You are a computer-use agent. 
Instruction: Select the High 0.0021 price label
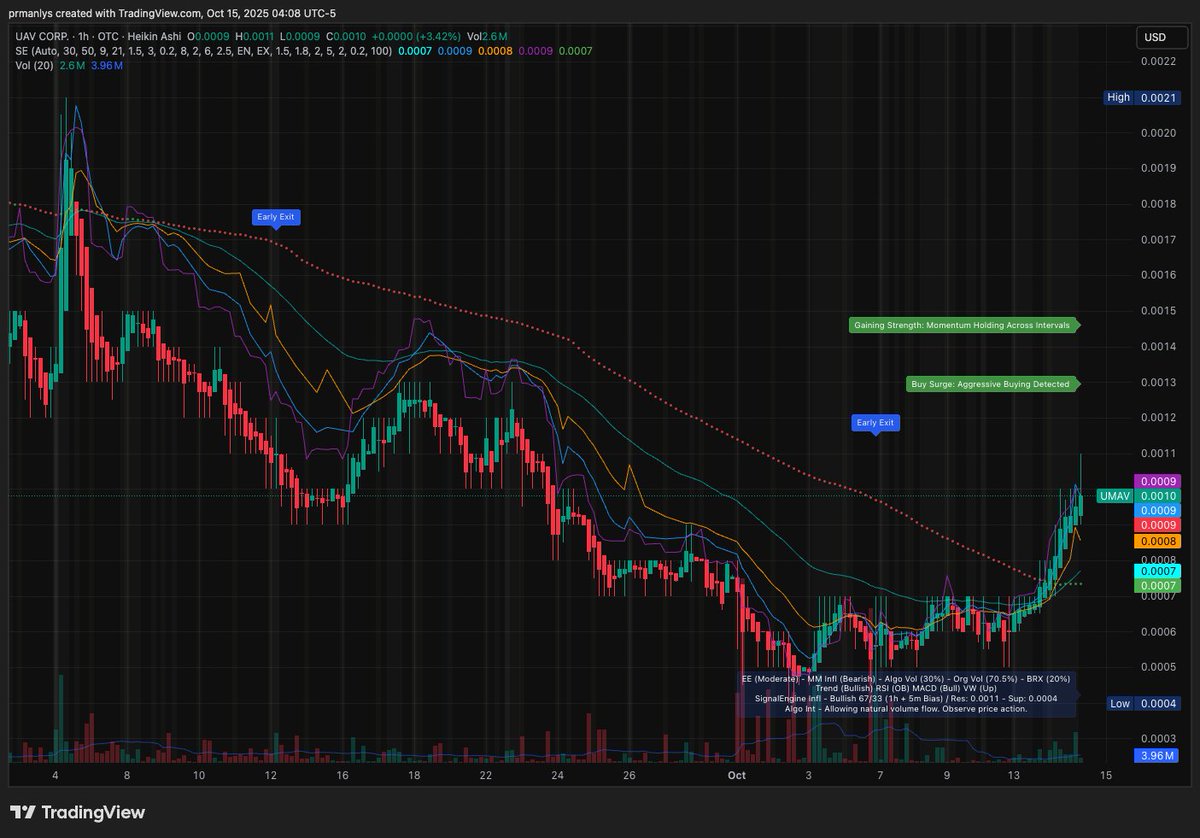(1143, 97)
